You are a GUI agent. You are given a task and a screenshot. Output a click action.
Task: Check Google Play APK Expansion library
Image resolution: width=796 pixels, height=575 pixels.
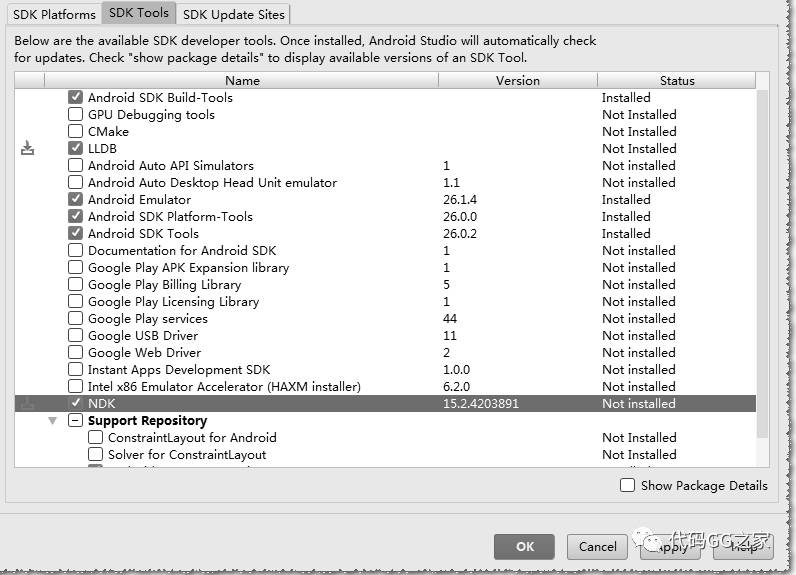click(x=75, y=267)
